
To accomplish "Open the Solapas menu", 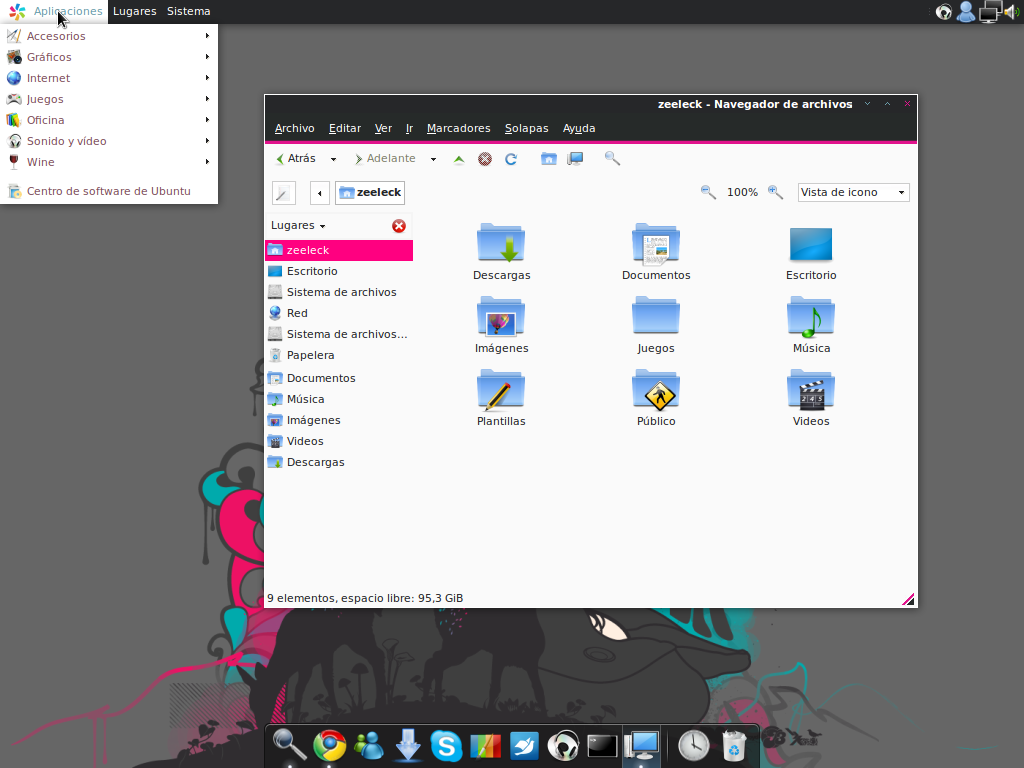I will pyautogui.click(x=526, y=128).
